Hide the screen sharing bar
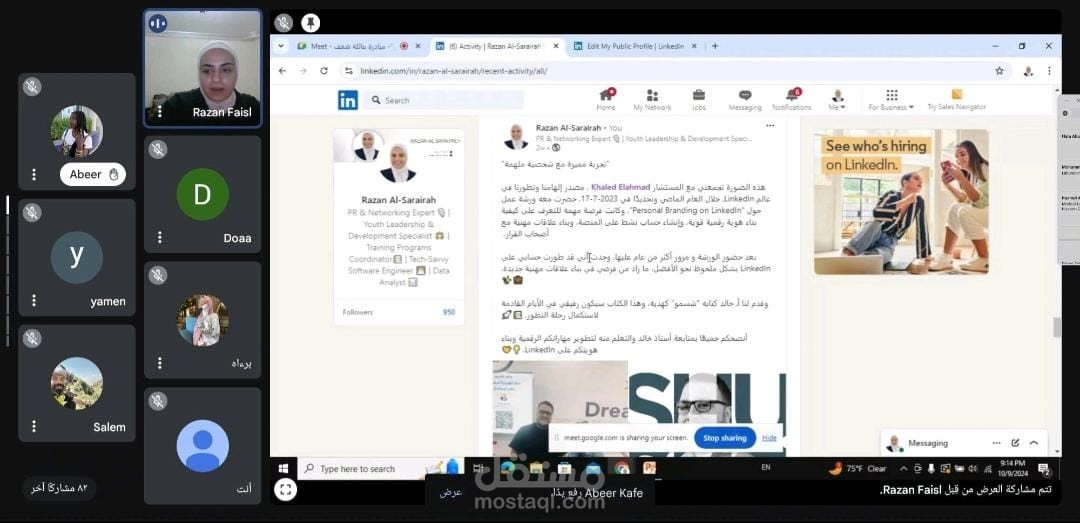1080x523 pixels. tap(769, 438)
